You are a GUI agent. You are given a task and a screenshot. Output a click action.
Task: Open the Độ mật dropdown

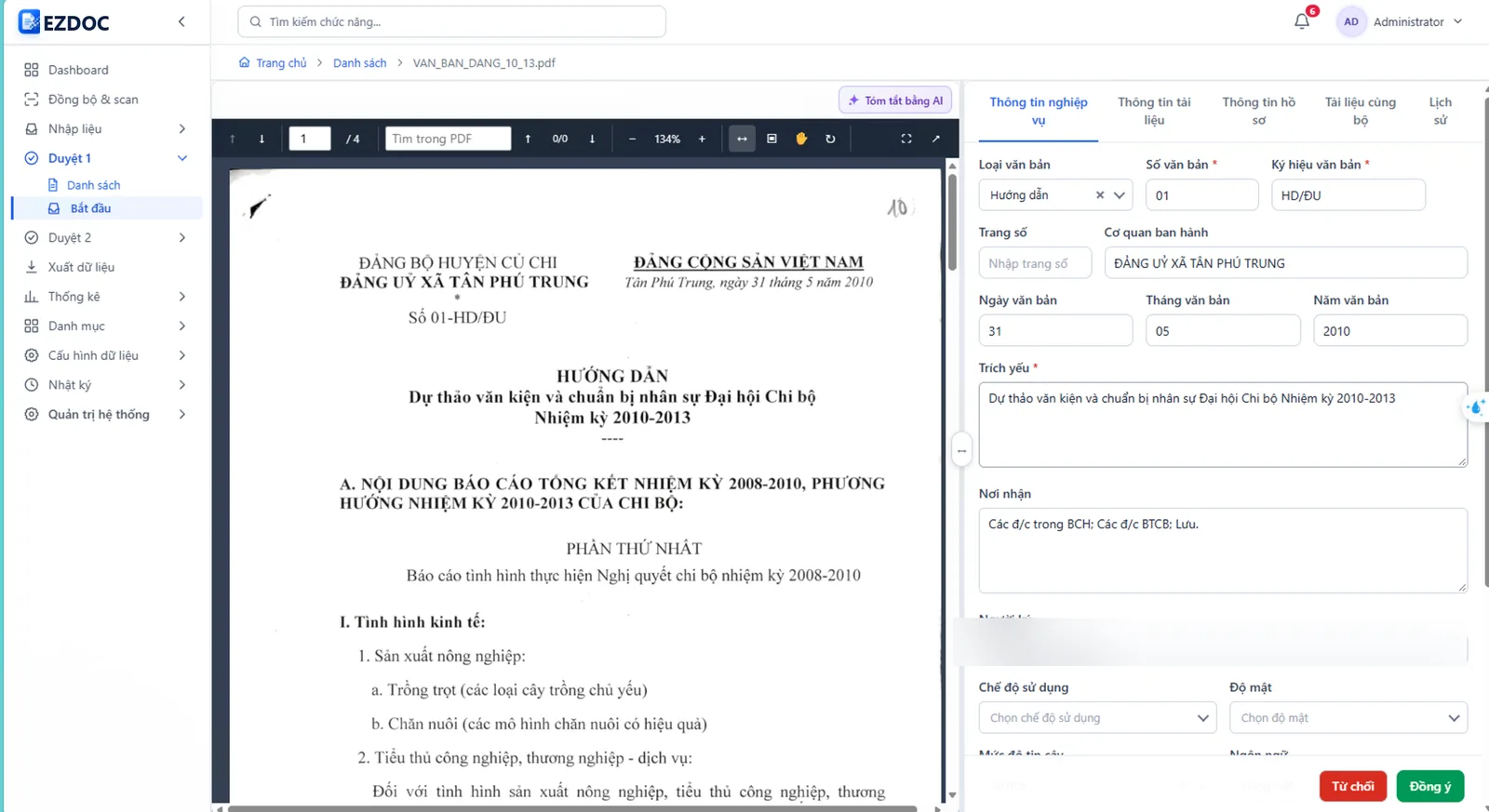tap(1348, 718)
